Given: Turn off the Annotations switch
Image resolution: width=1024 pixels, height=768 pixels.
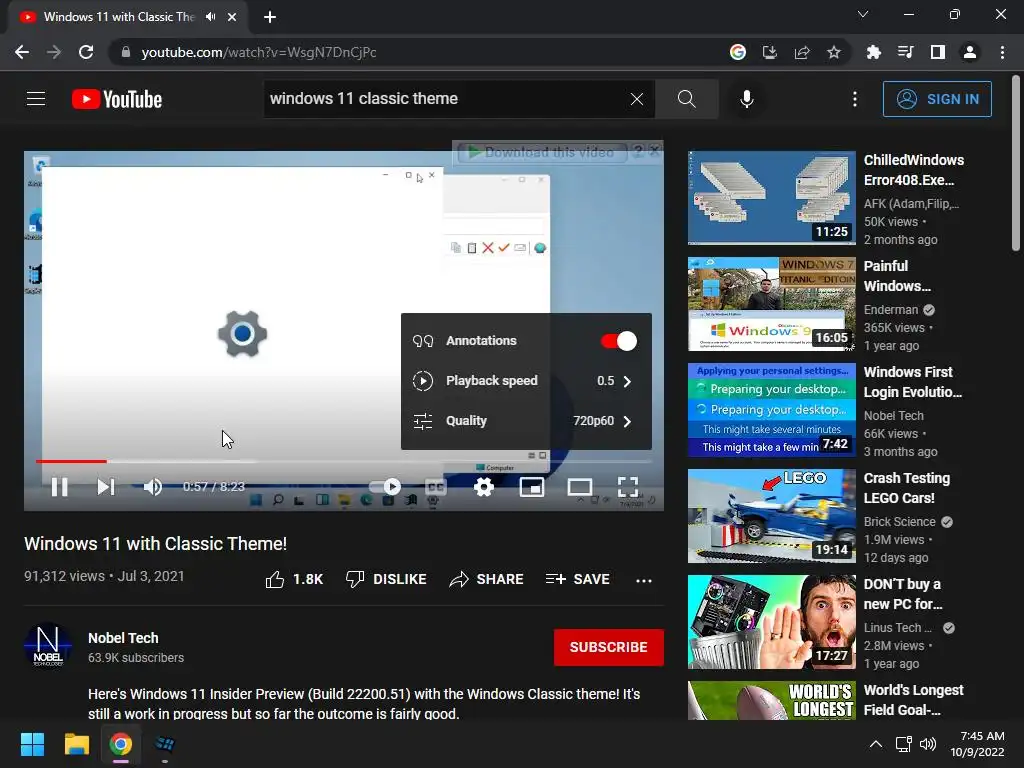Looking at the screenshot, I should 618,341.
